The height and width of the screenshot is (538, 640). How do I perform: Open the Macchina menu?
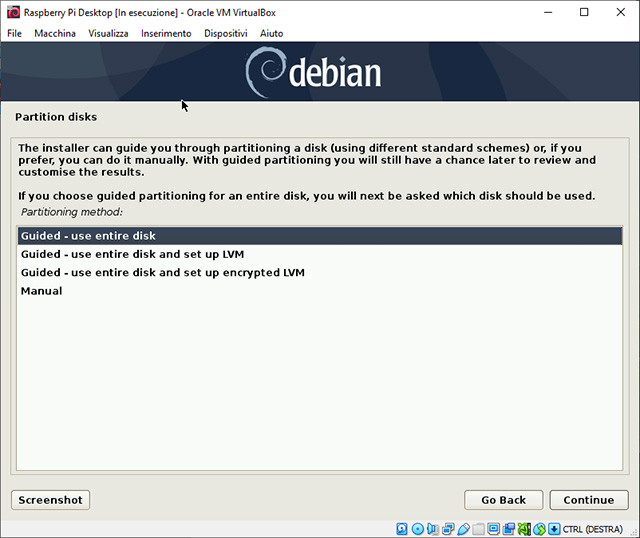pyautogui.click(x=54, y=33)
